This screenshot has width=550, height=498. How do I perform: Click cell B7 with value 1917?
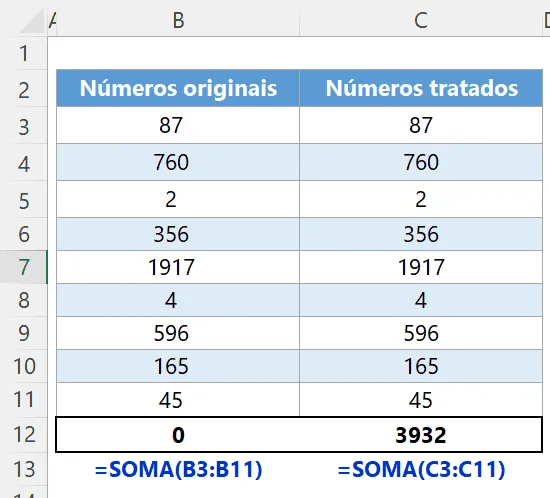pos(178,267)
